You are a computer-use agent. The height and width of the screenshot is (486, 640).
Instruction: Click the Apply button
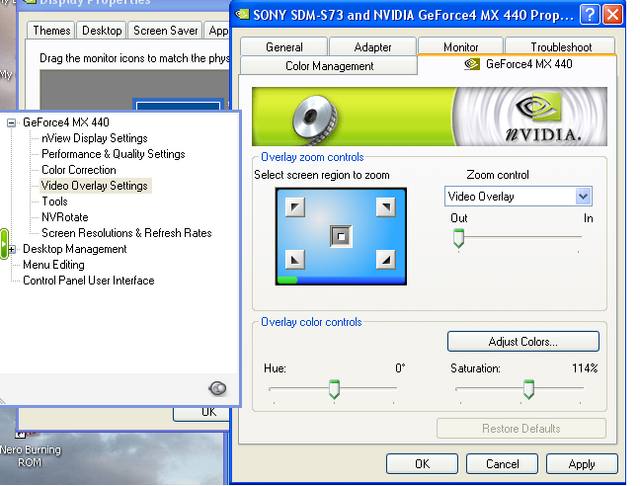click(x=582, y=464)
